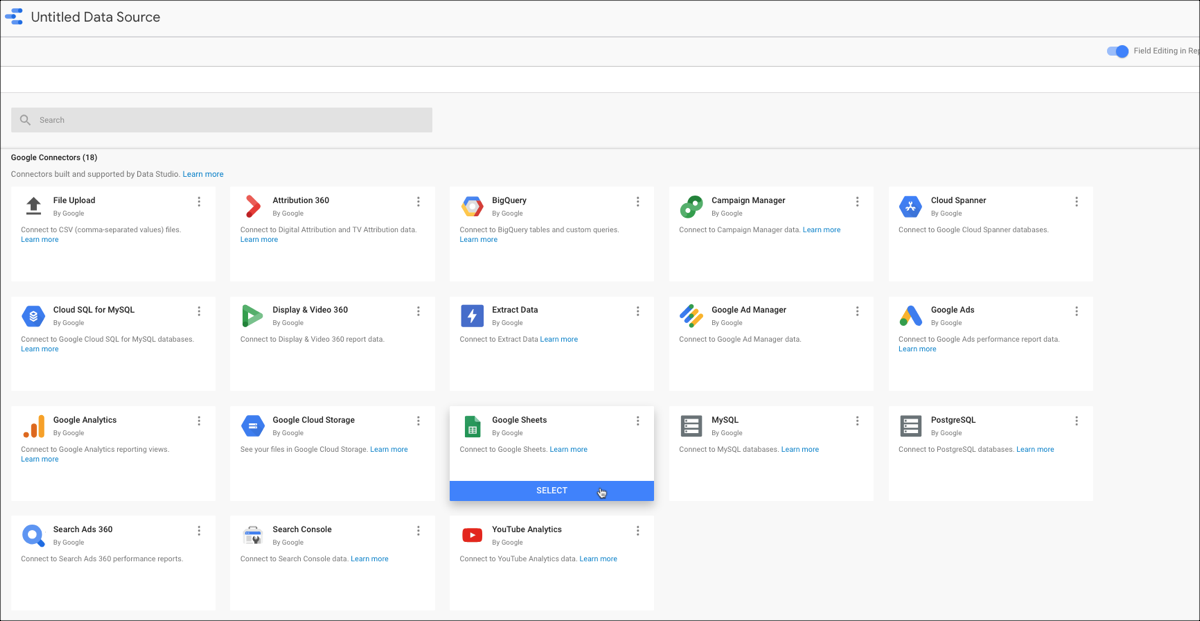1200x621 pixels.
Task: Click the Cloud SQL for MySQL icon
Action: (x=33, y=316)
